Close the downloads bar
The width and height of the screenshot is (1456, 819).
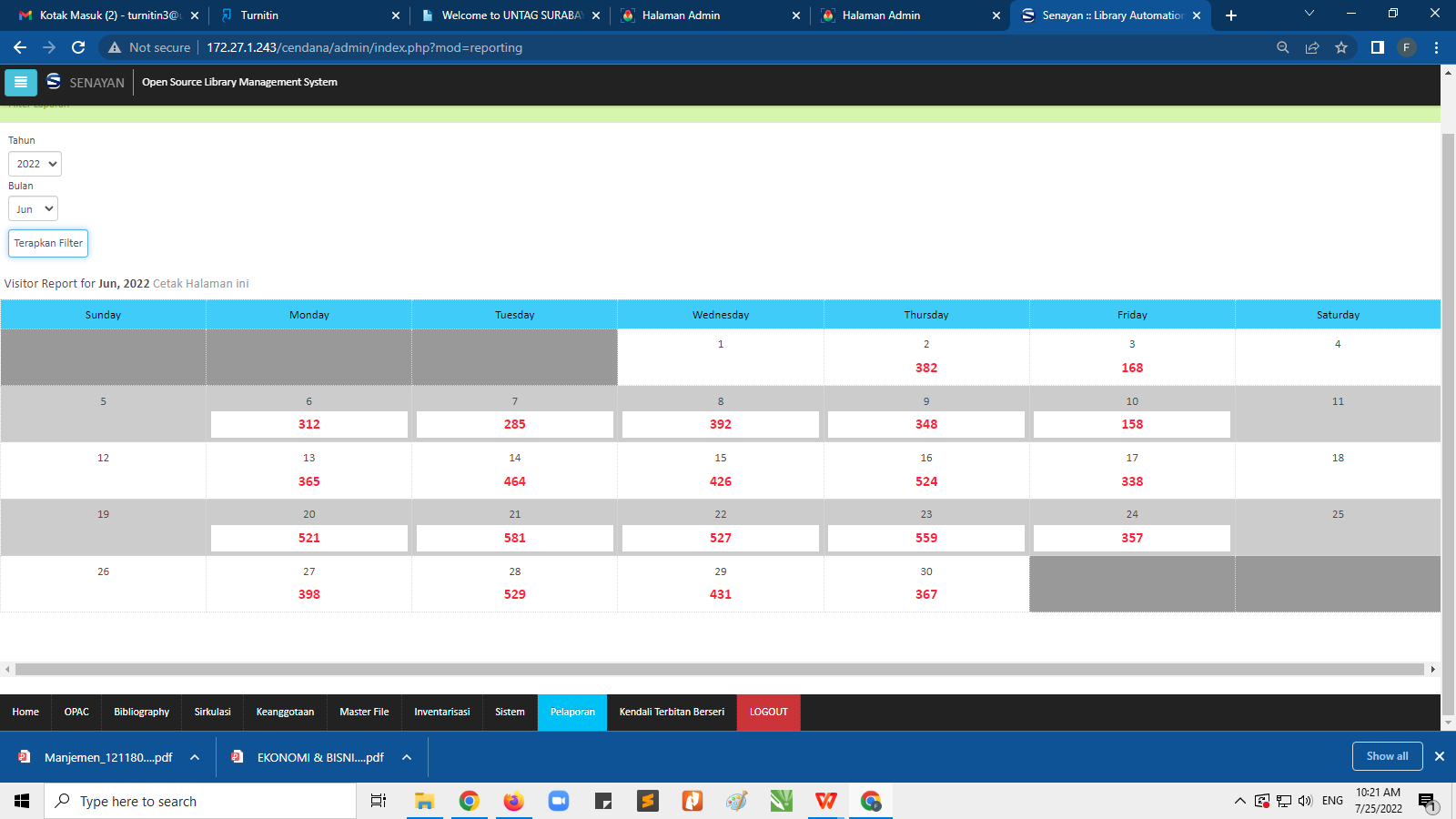(x=1440, y=756)
